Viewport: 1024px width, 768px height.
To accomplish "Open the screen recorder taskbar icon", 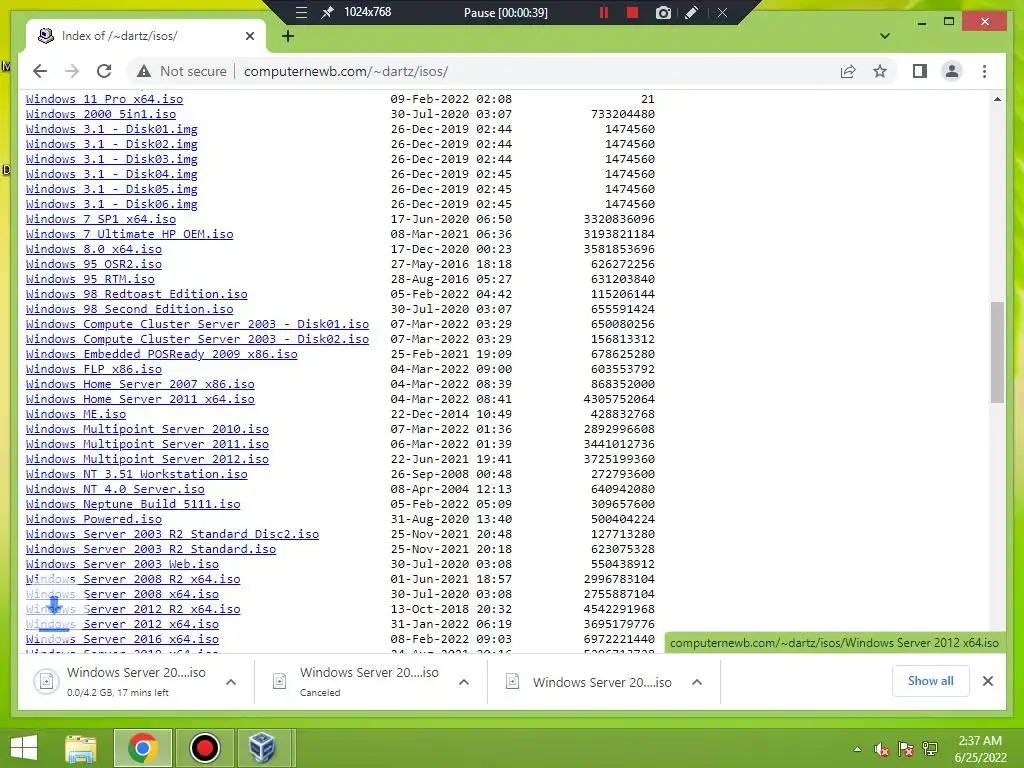I will (x=204, y=748).
